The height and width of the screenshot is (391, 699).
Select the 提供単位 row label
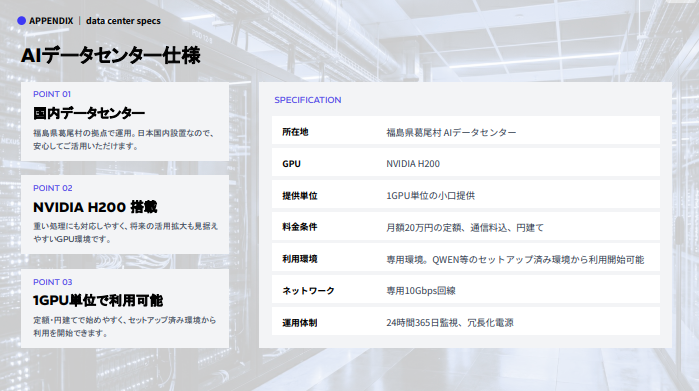click(x=300, y=196)
